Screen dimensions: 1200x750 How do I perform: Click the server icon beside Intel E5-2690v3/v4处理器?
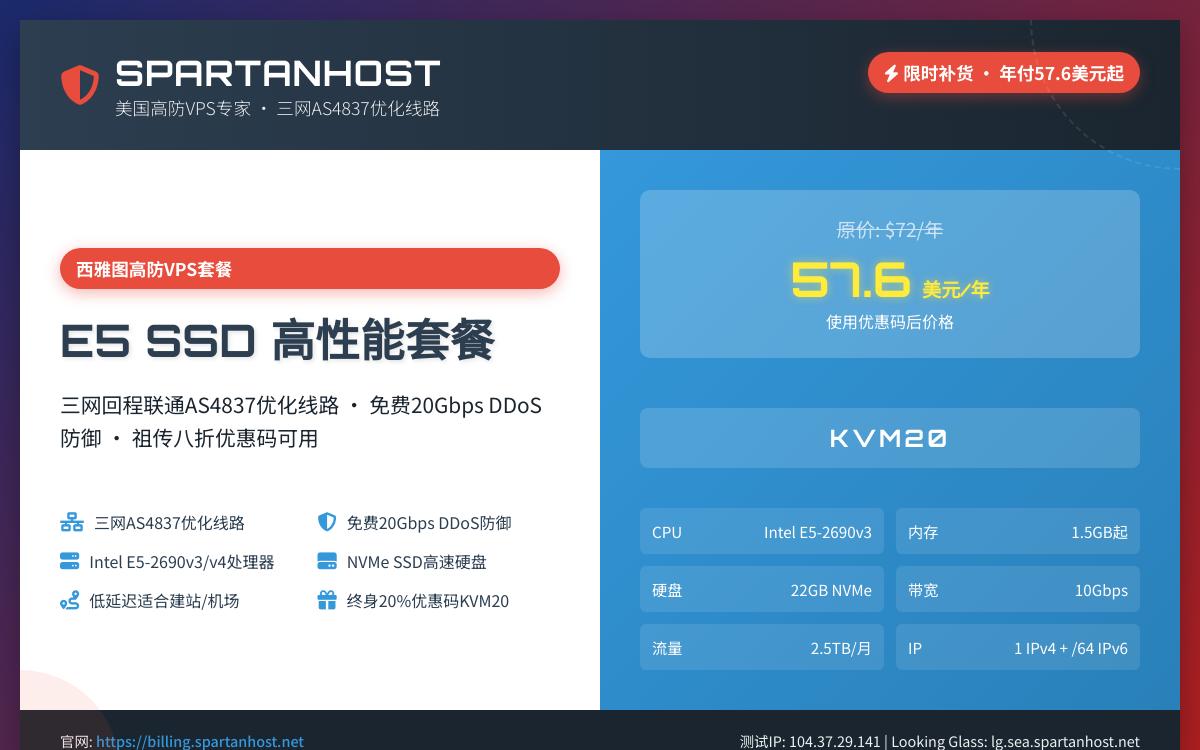[69, 561]
